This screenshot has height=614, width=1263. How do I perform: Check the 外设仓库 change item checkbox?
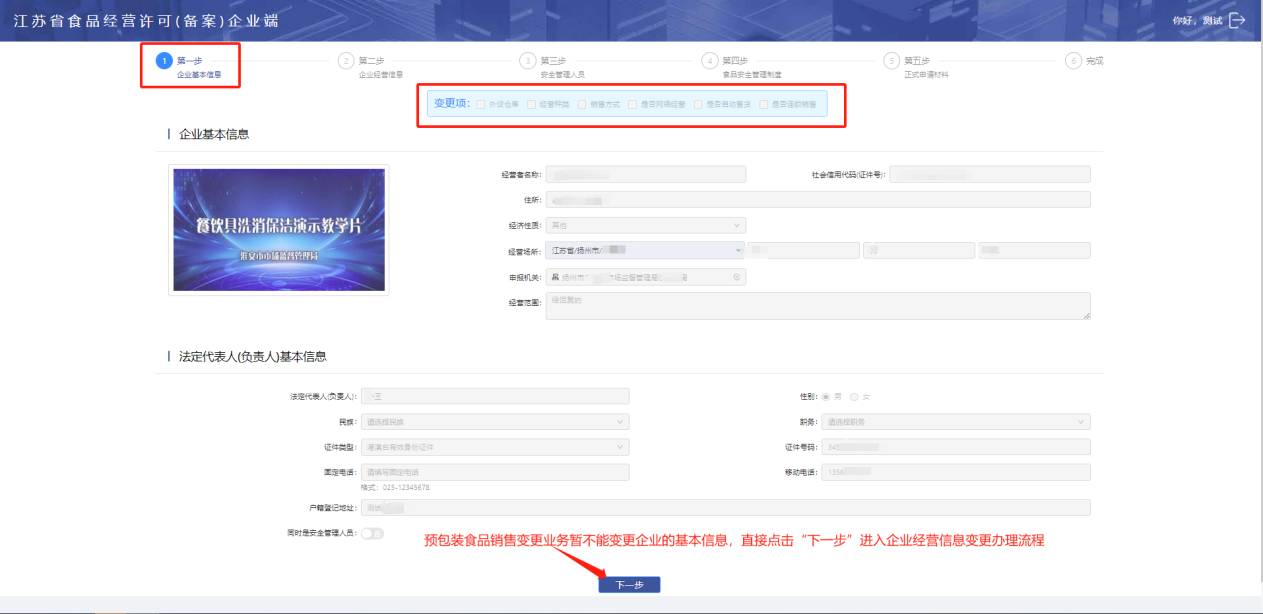[481, 104]
